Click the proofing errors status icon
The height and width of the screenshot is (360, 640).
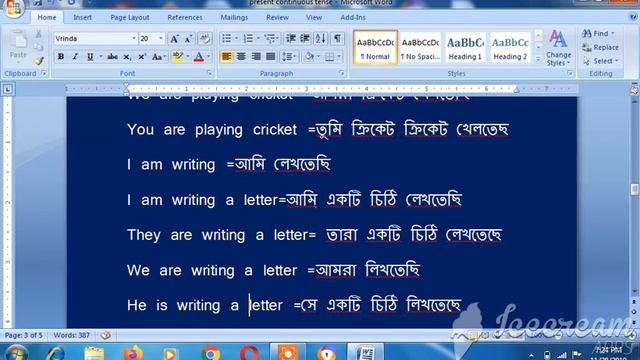[x=106, y=335]
